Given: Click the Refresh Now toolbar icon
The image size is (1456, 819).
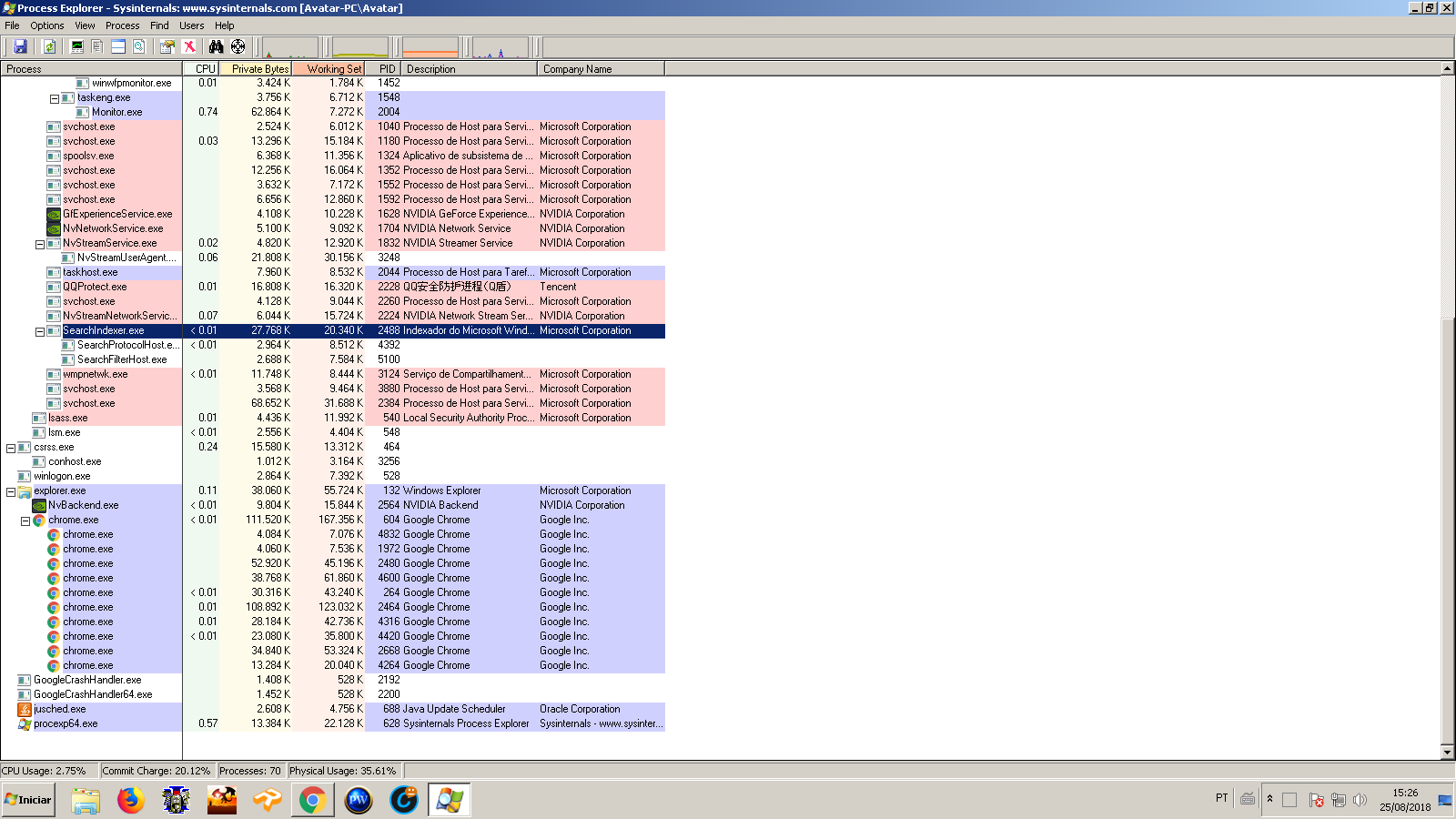Looking at the screenshot, I should (x=49, y=46).
